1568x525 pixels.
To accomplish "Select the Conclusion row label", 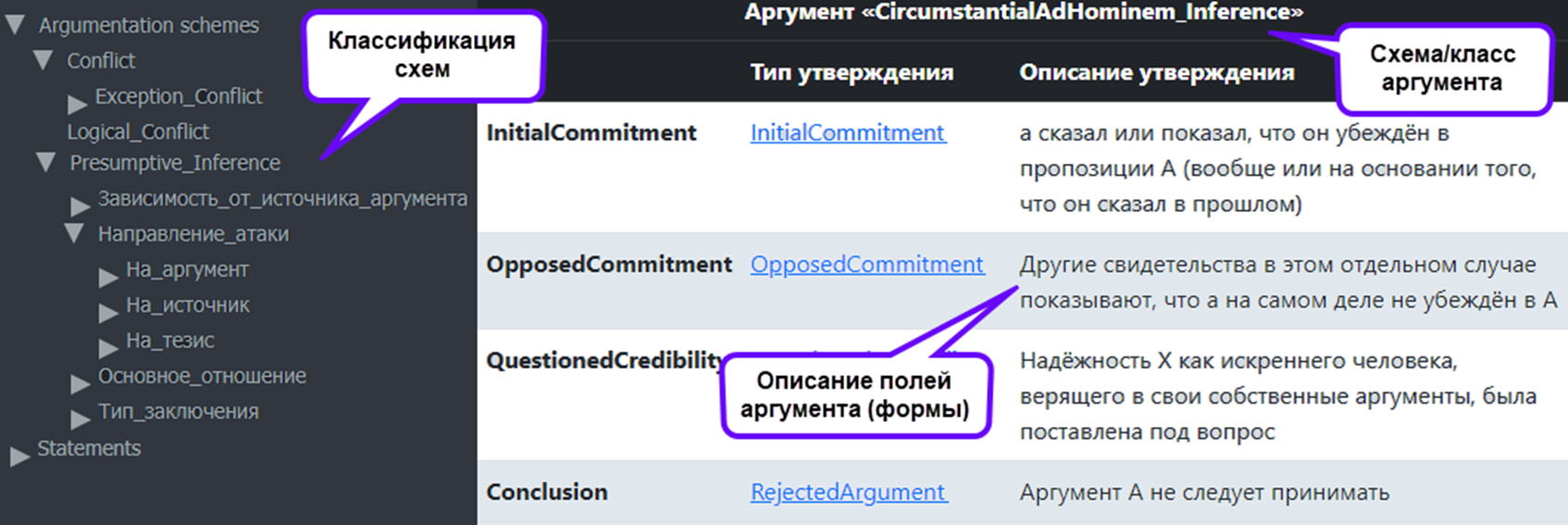I will (x=547, y=492).
